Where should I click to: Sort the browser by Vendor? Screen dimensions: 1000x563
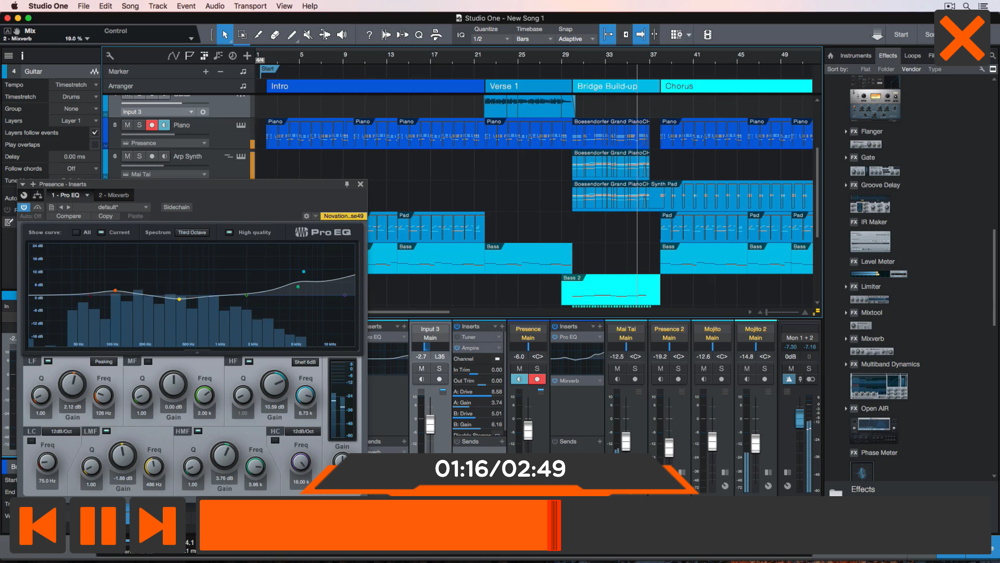point(911,69)
